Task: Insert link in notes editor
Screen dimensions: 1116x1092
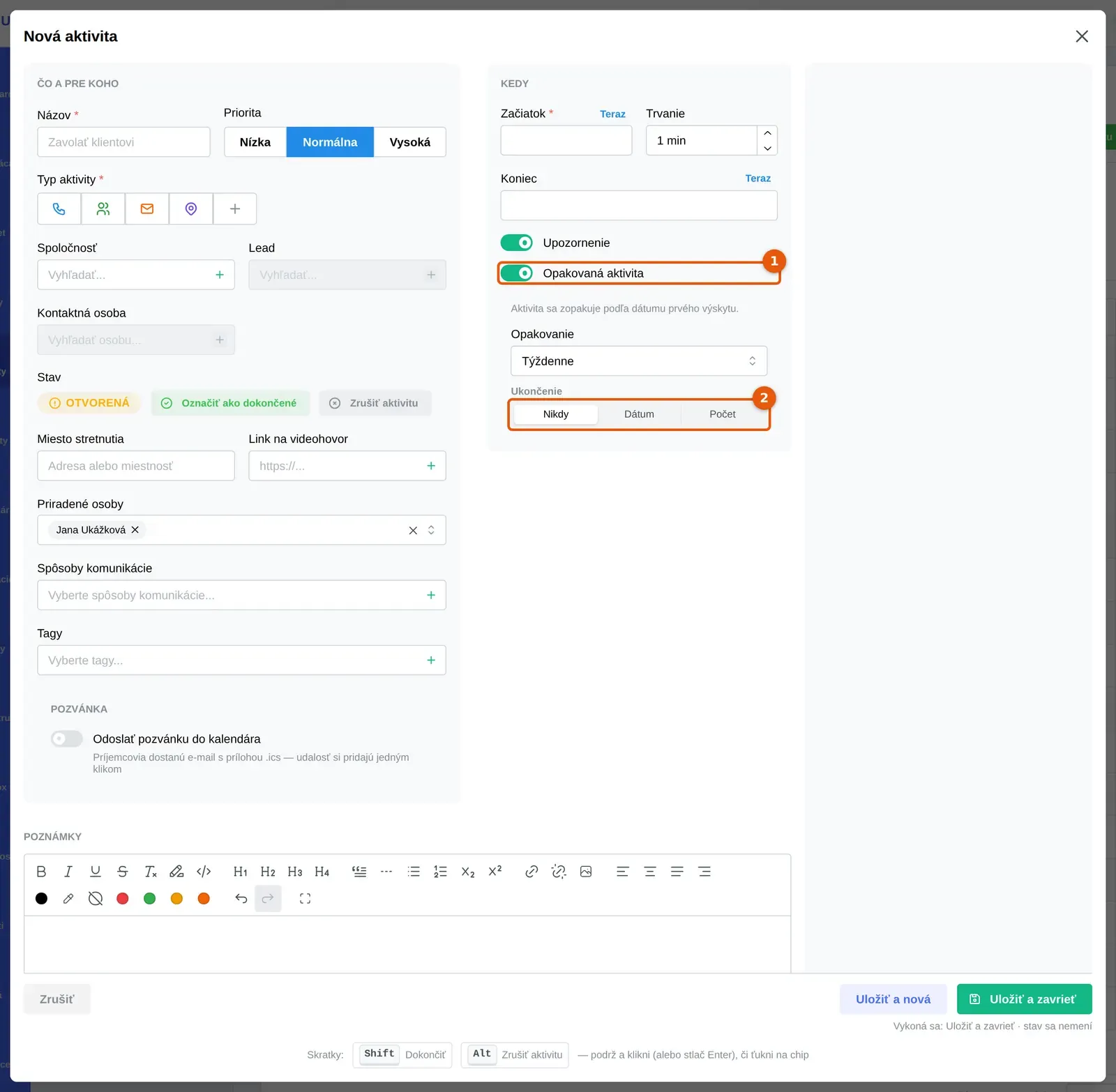Action: click(531, 872)
